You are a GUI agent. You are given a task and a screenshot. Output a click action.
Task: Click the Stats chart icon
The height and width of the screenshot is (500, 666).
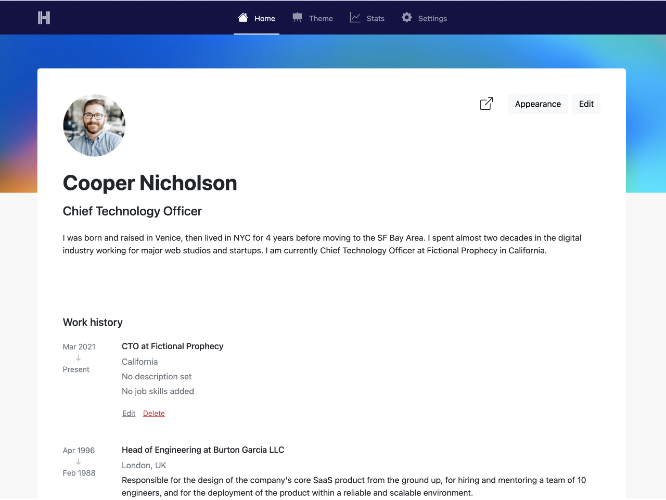355,17
